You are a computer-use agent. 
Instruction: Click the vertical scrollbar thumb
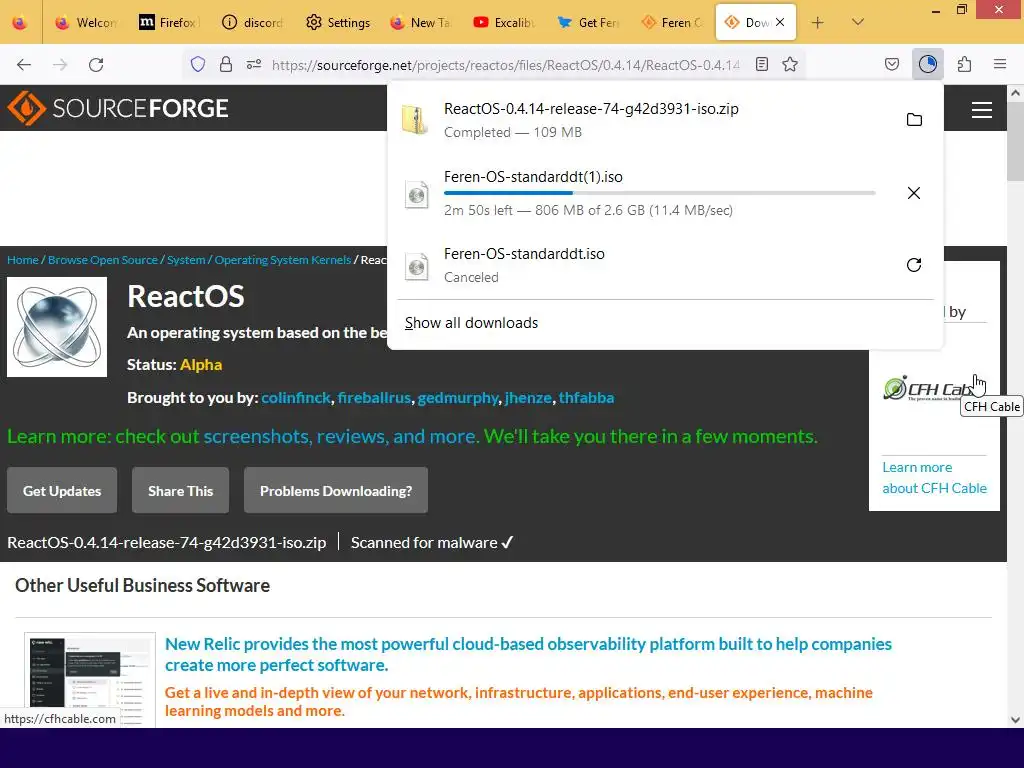(x=1016, y=140)
